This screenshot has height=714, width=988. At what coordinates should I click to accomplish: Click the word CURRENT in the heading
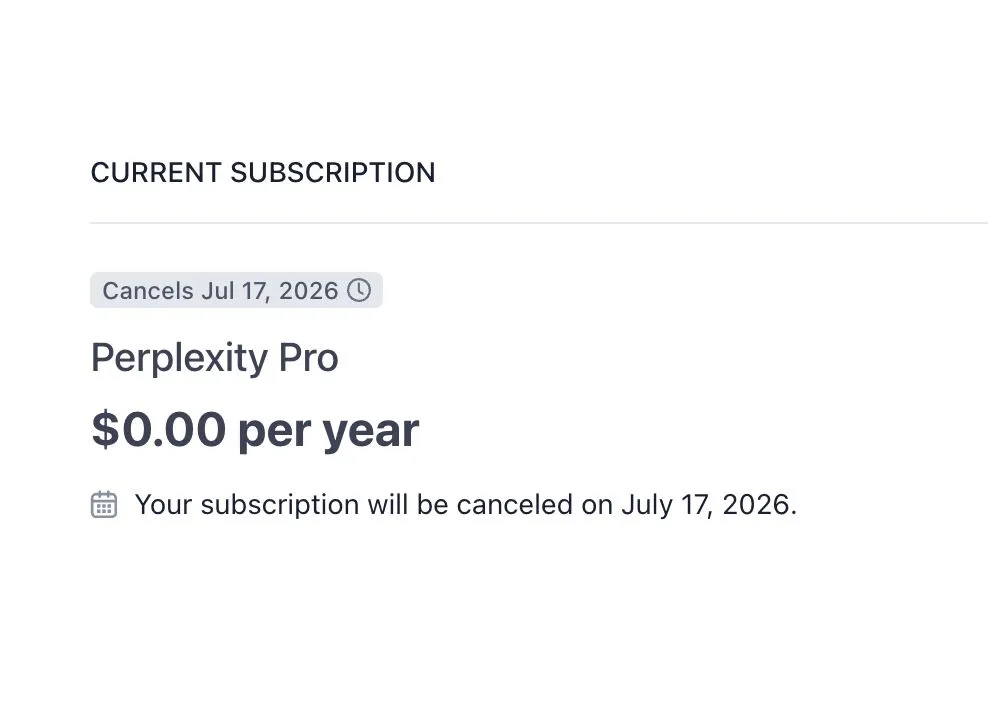pyautogui.click(x=155, y=173)
